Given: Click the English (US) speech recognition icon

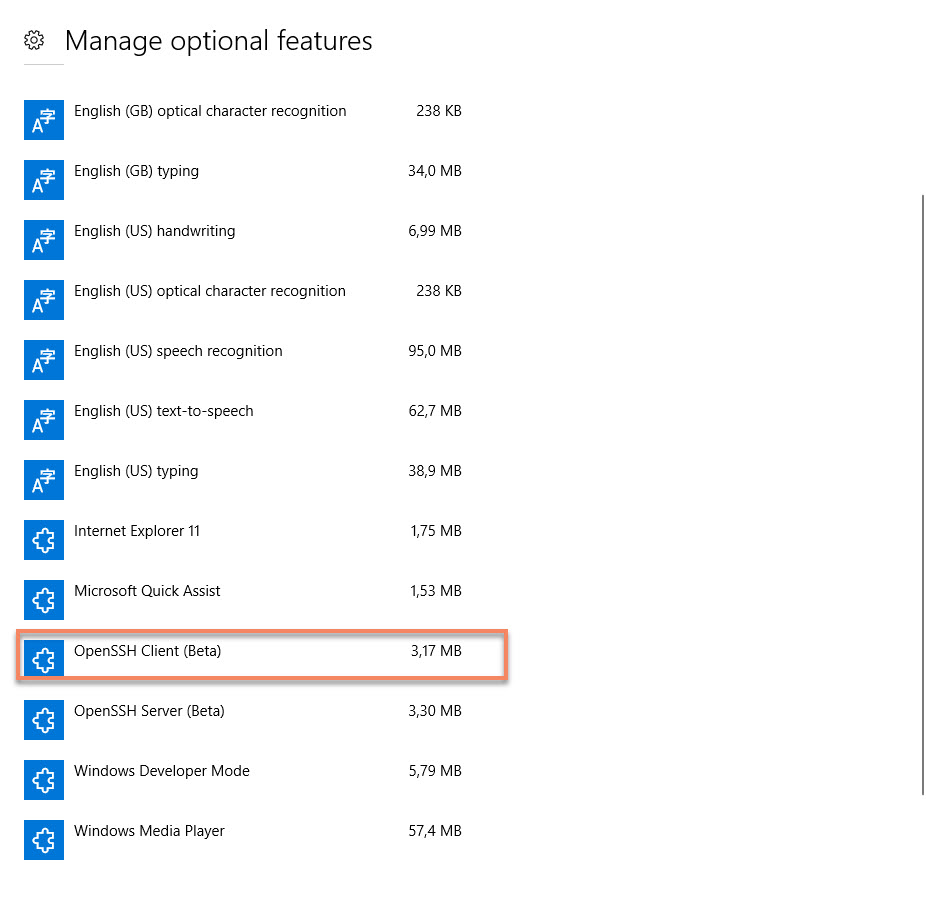Looking at the screenshot, I should [44, 360].
